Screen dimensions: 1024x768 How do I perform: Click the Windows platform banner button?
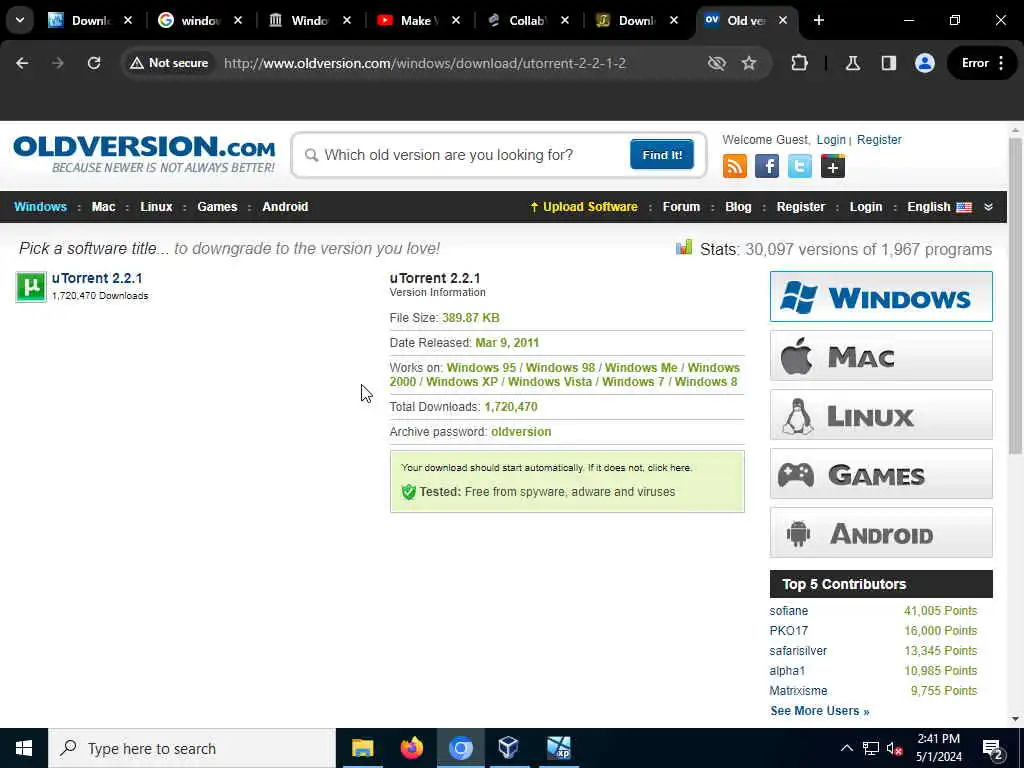[x=881, y=296]
